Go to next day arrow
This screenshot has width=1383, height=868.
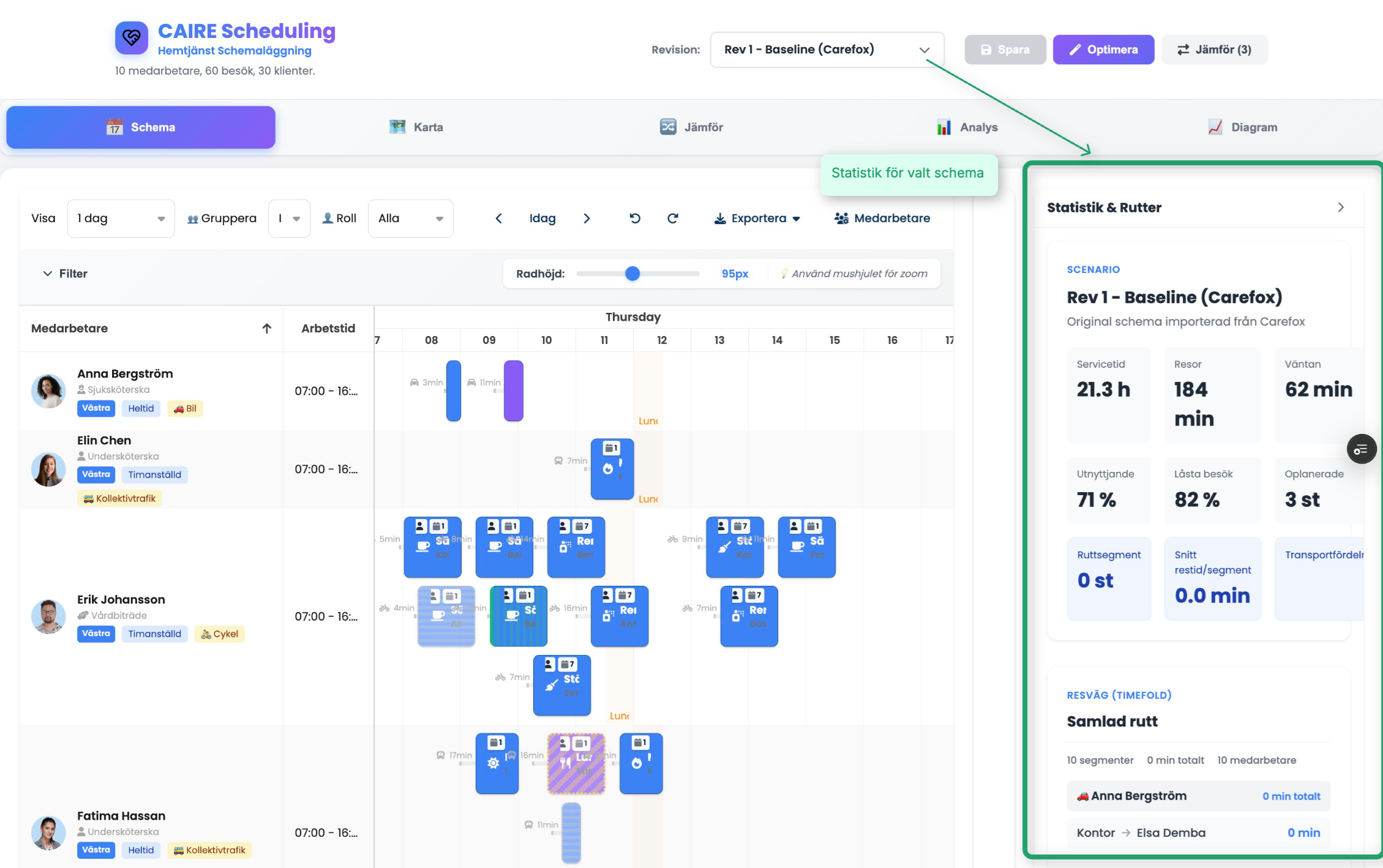(587, 219)
